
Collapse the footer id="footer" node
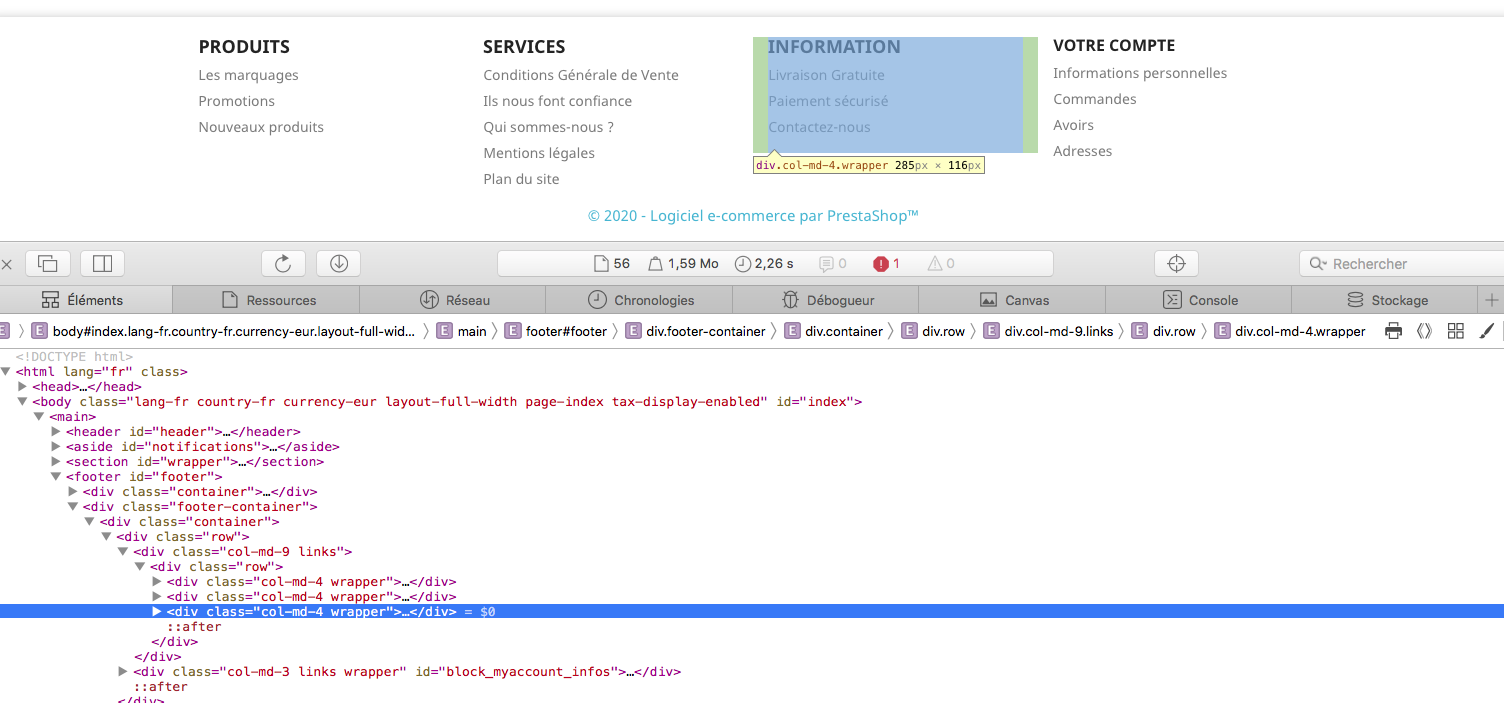tap(56, 477)
